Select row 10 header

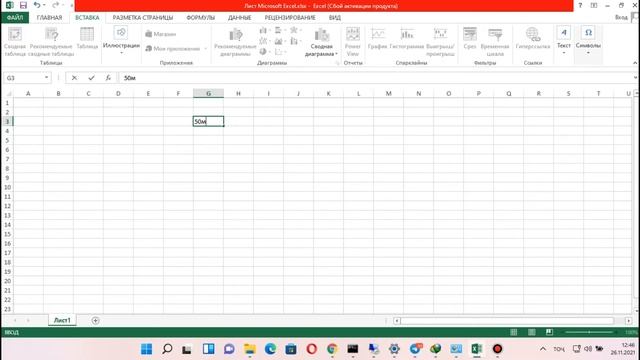point(7,187)
